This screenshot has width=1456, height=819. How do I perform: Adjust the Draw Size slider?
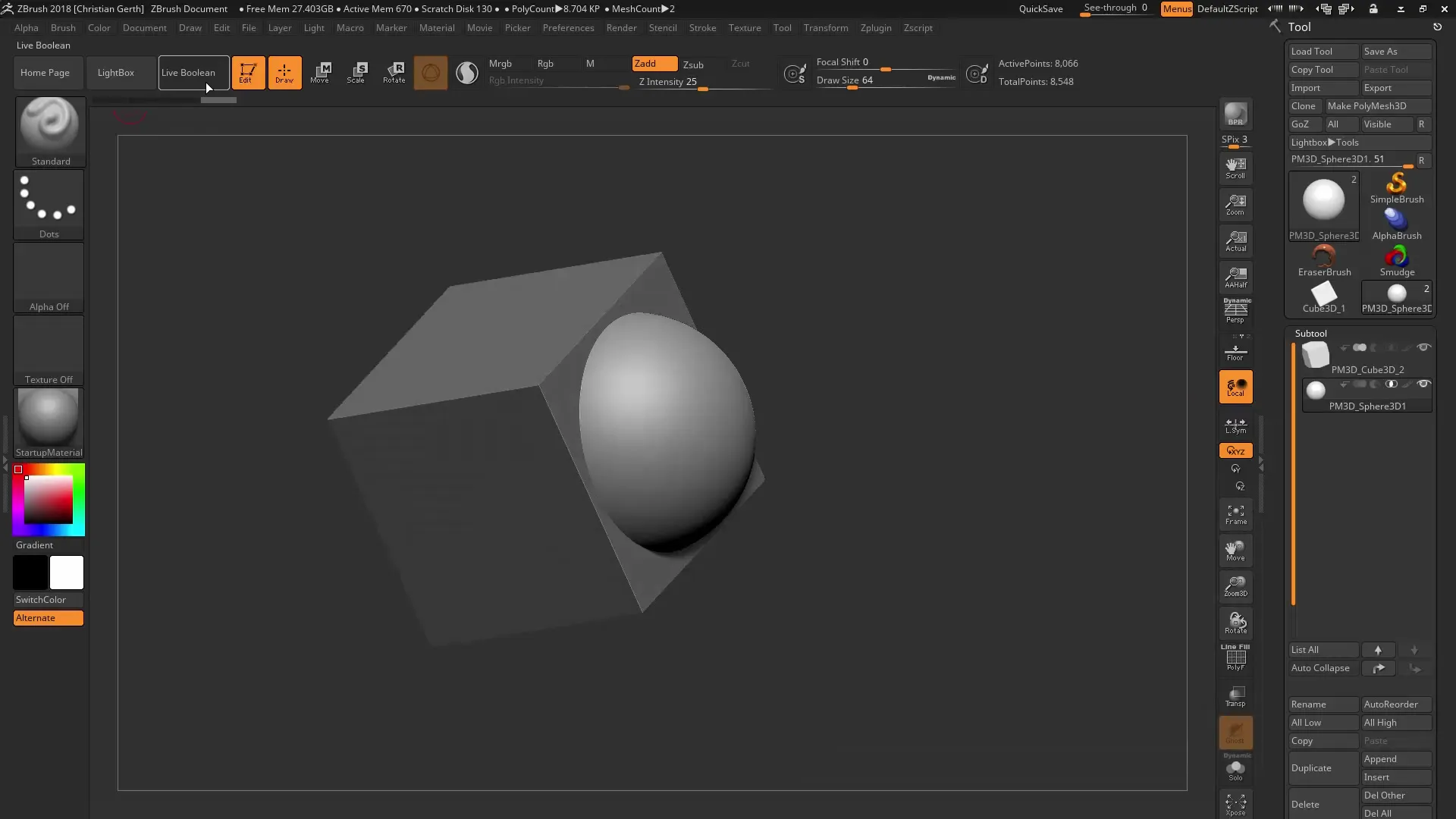coord(886,80)
